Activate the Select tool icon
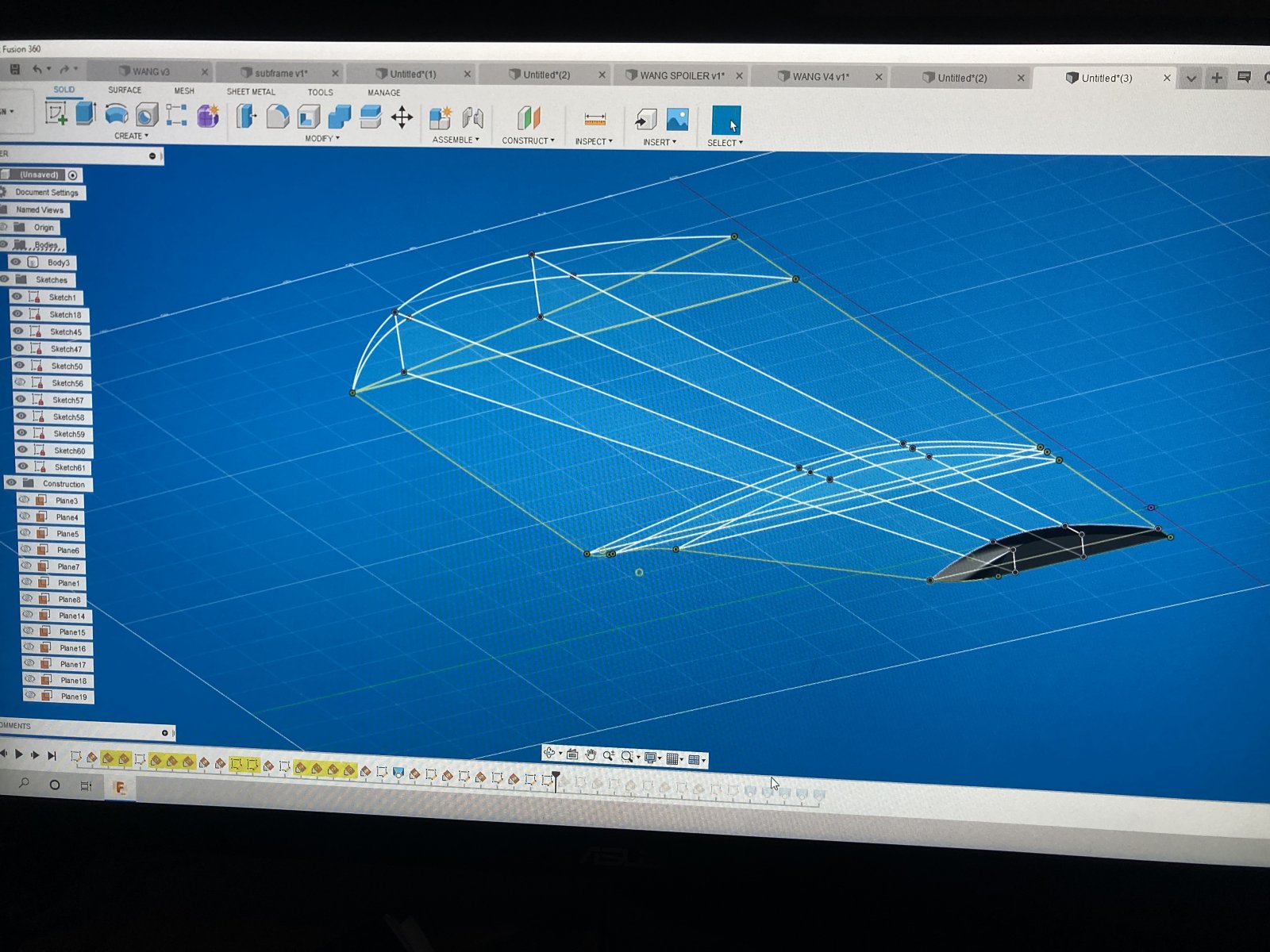The height and width of the screenshot is (952, 1270). tap(726, 121)
